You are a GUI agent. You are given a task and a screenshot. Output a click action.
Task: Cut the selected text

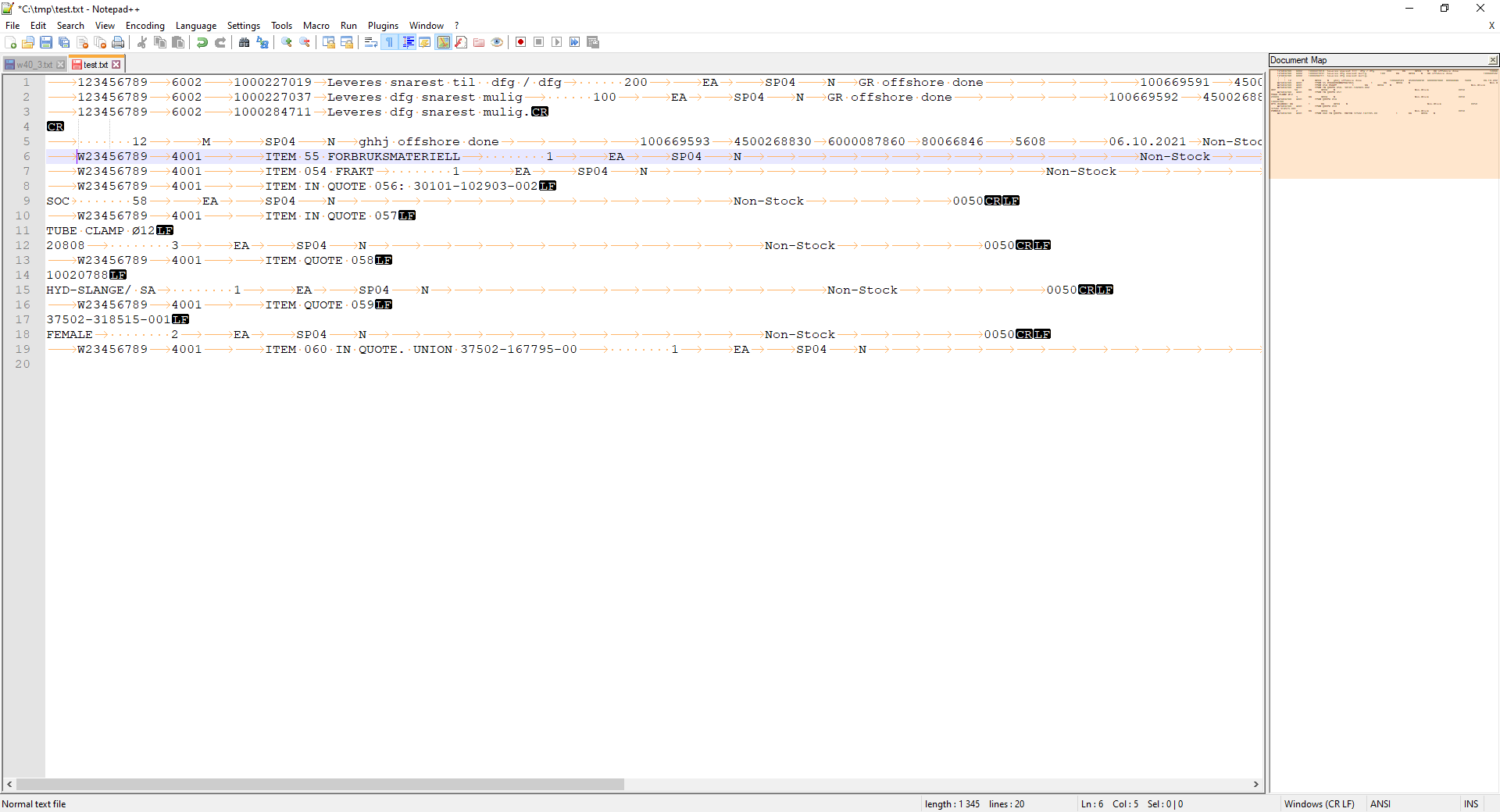pos(142,42)
